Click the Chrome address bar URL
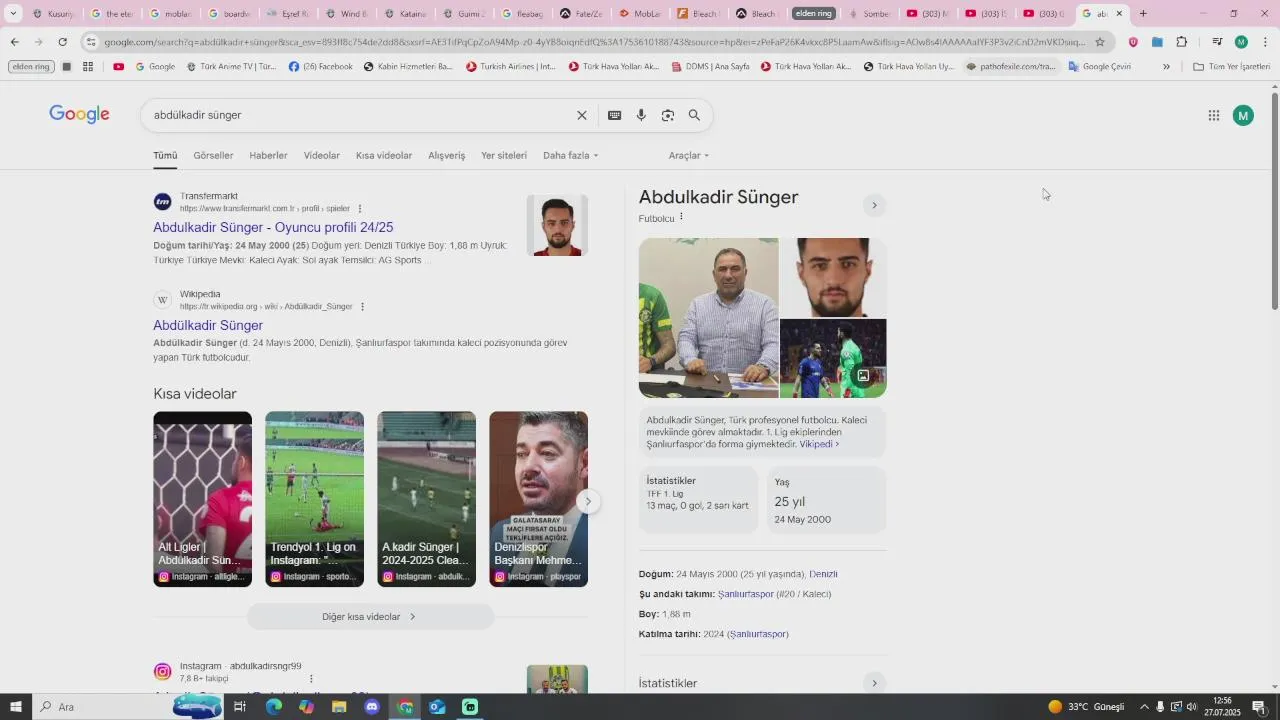Image resolution: width=1280 pixels, height=720 pixels. [594, 42]
